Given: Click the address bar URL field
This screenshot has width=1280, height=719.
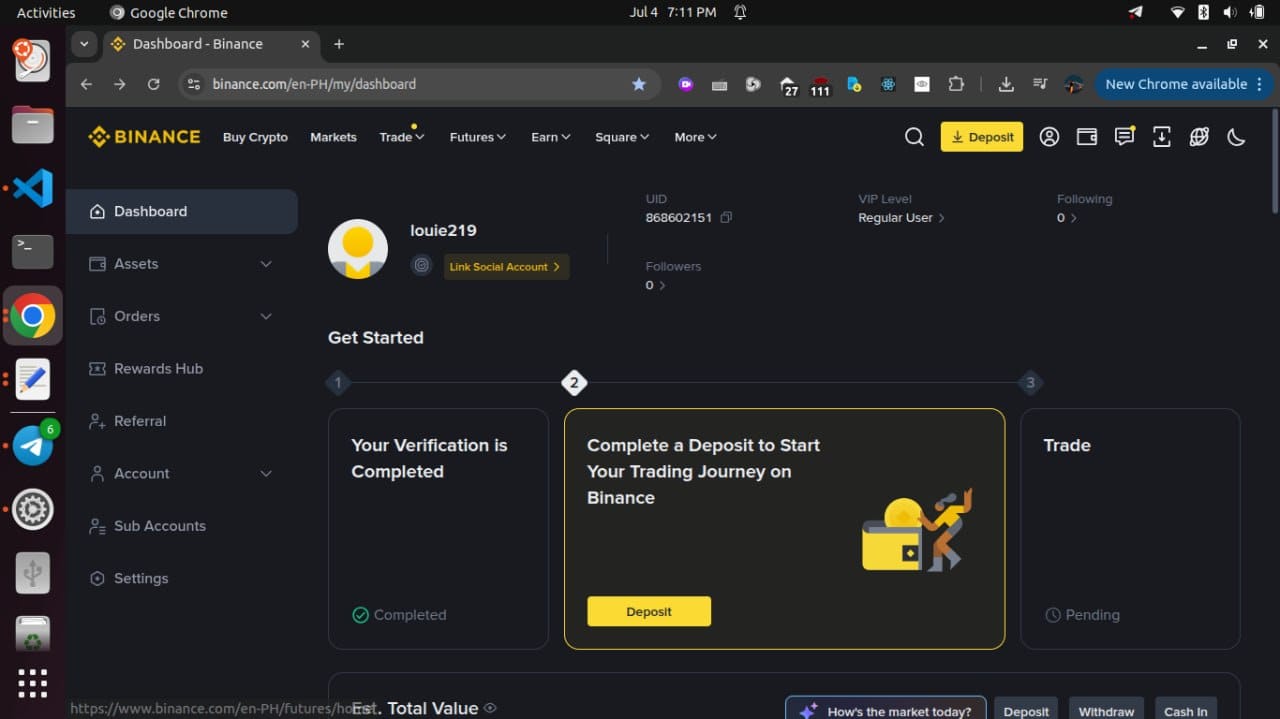Looking at the screenshot, I should tap(420, 84).
